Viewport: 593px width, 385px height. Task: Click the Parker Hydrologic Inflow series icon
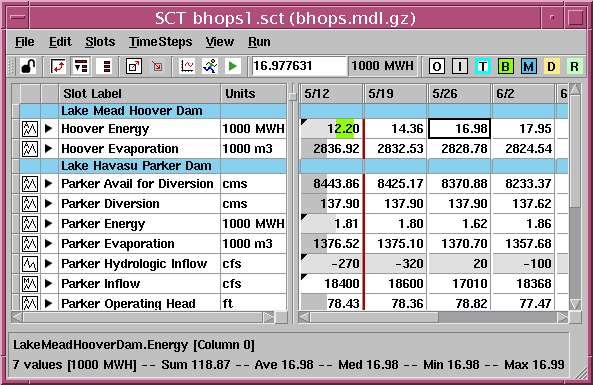click(x=30, y=264)
